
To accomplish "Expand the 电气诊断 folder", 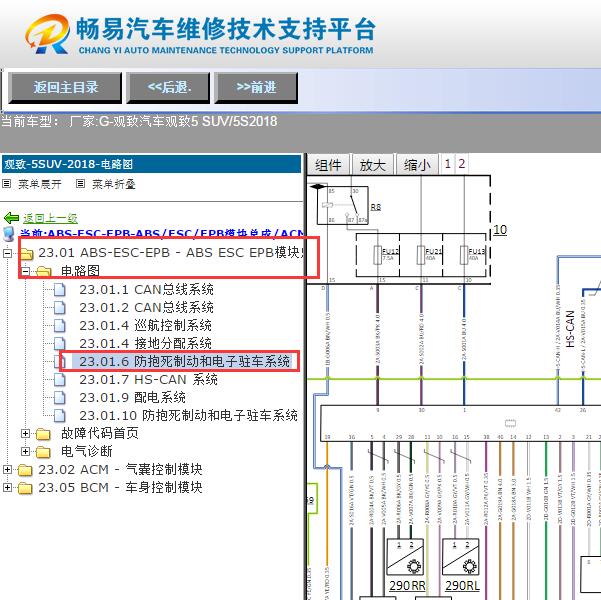I will [25, 451].
